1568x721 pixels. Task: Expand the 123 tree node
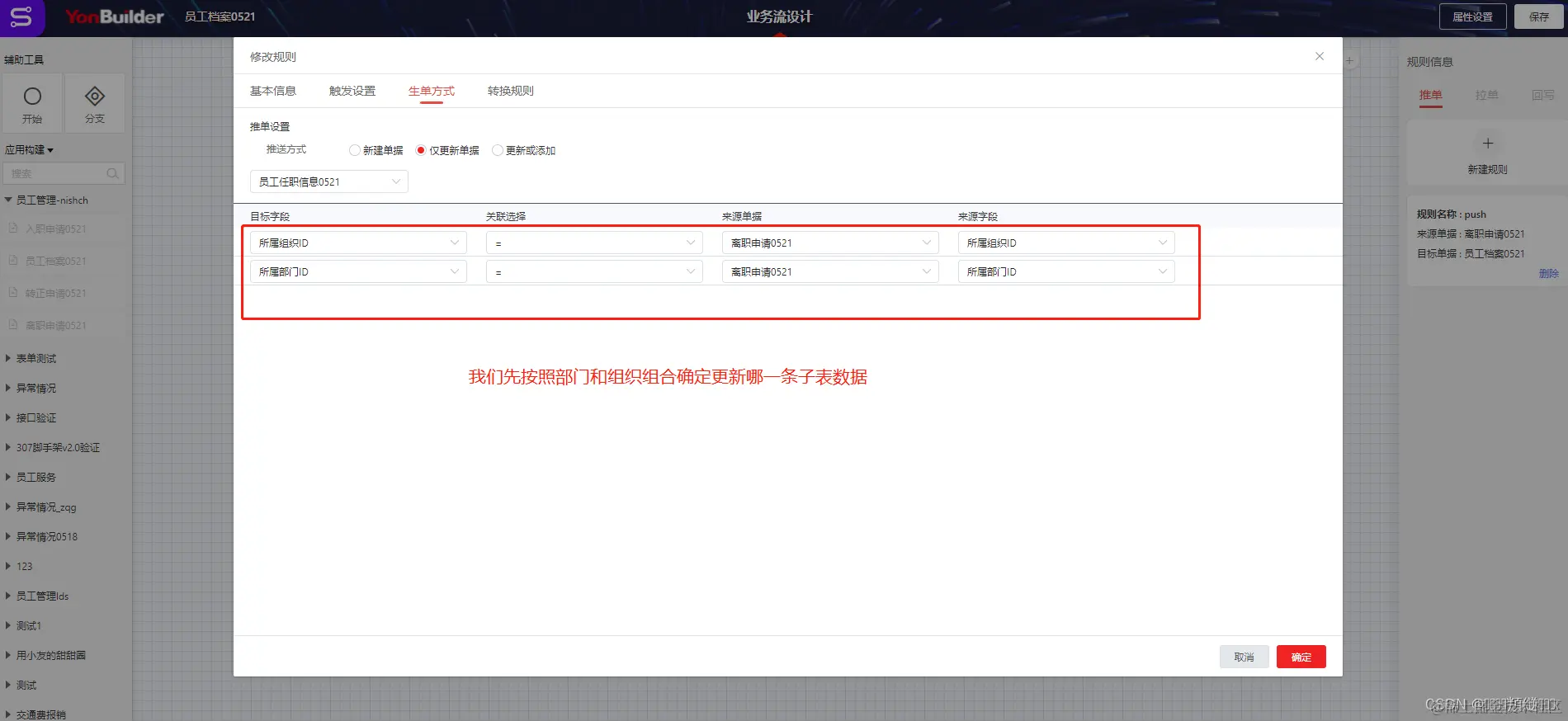tap(8, 566)
